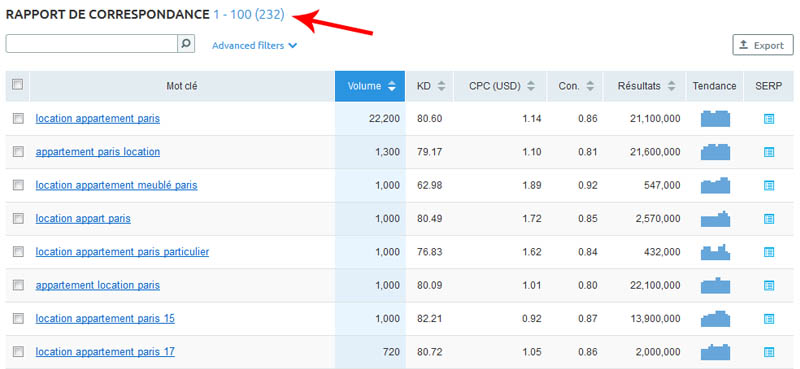Open SERP icon for appartement location paris
Screen dimensions: 800x369
(769, 285)
